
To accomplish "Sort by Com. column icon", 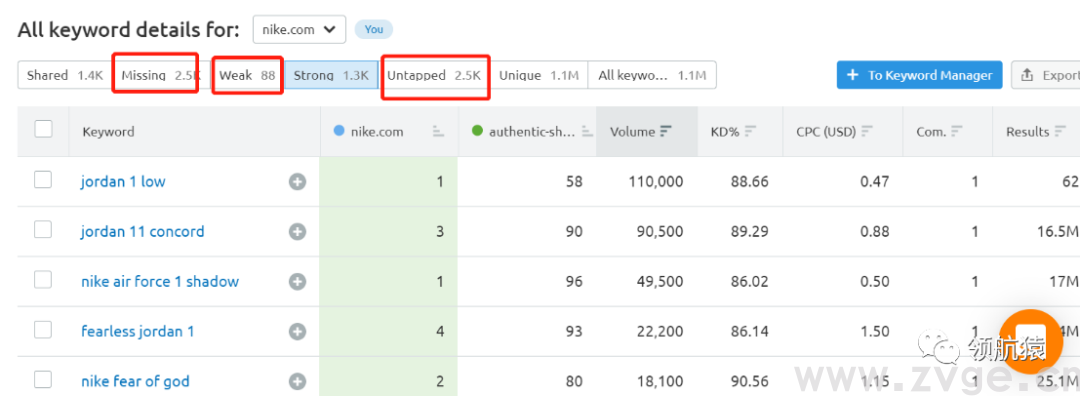I will (957, 131).
